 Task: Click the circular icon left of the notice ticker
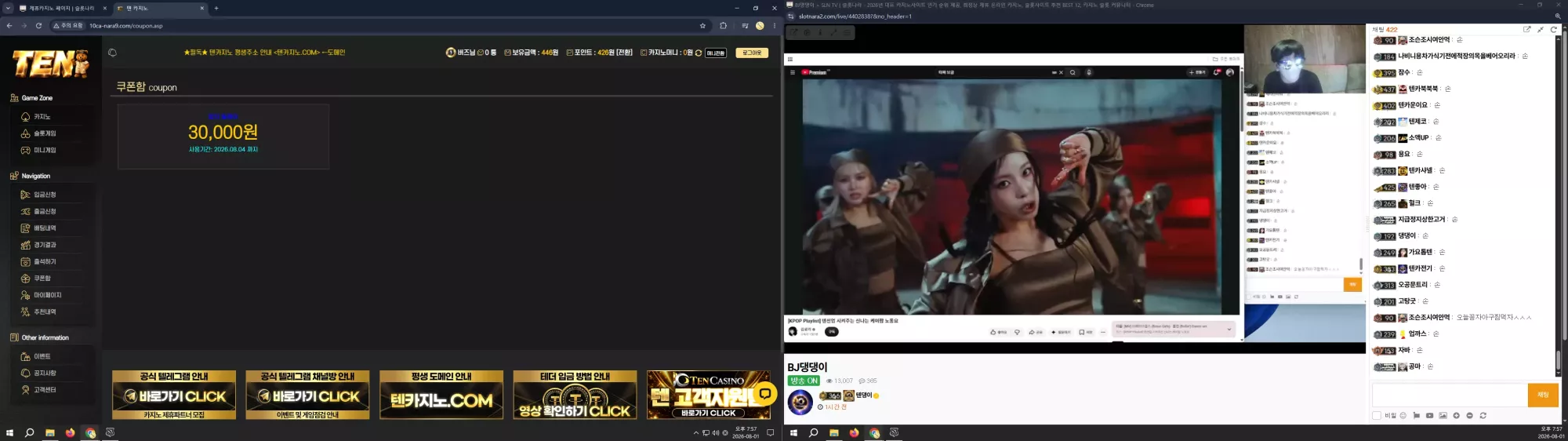[112, 53]
